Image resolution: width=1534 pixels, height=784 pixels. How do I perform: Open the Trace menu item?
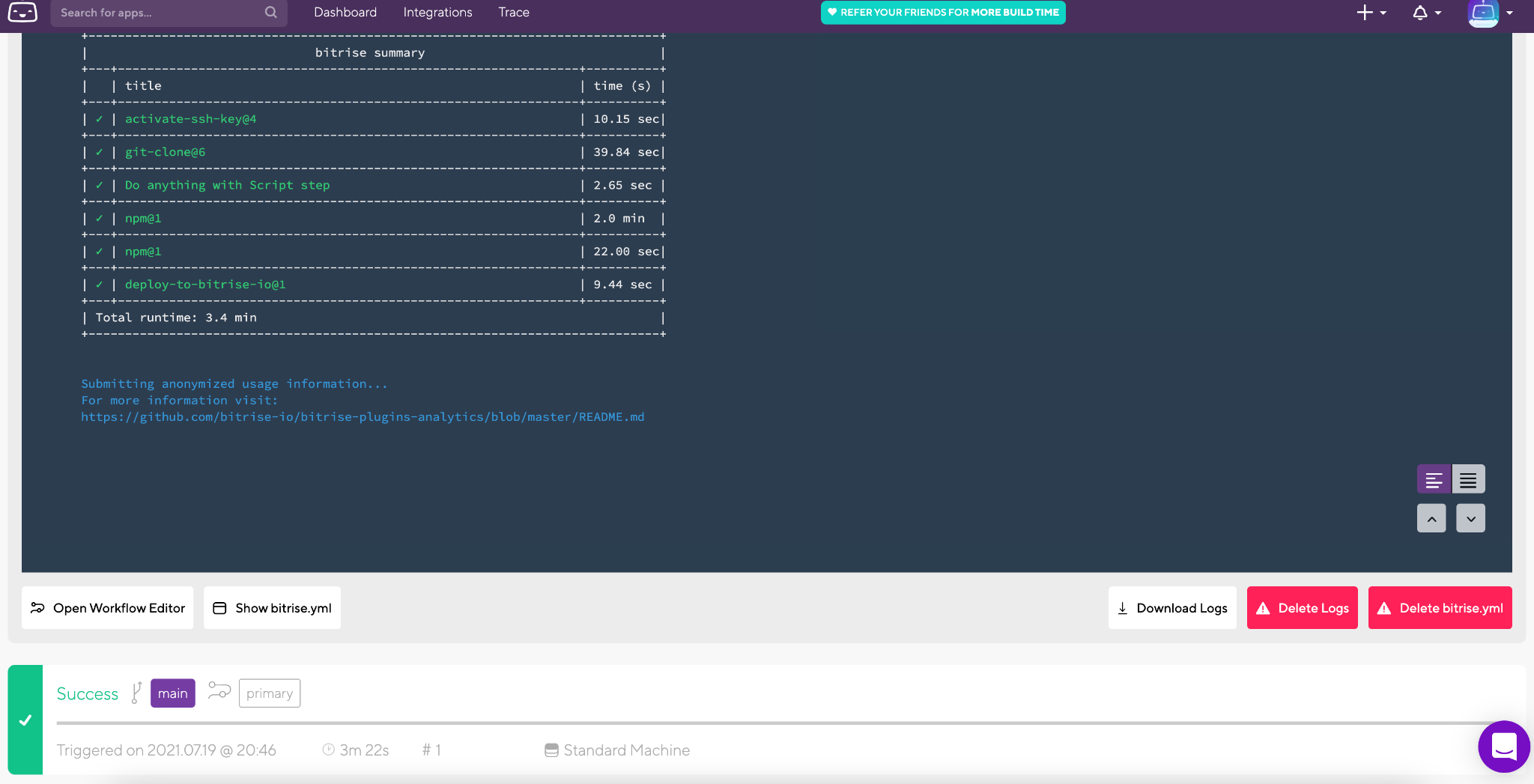[514, 13]
